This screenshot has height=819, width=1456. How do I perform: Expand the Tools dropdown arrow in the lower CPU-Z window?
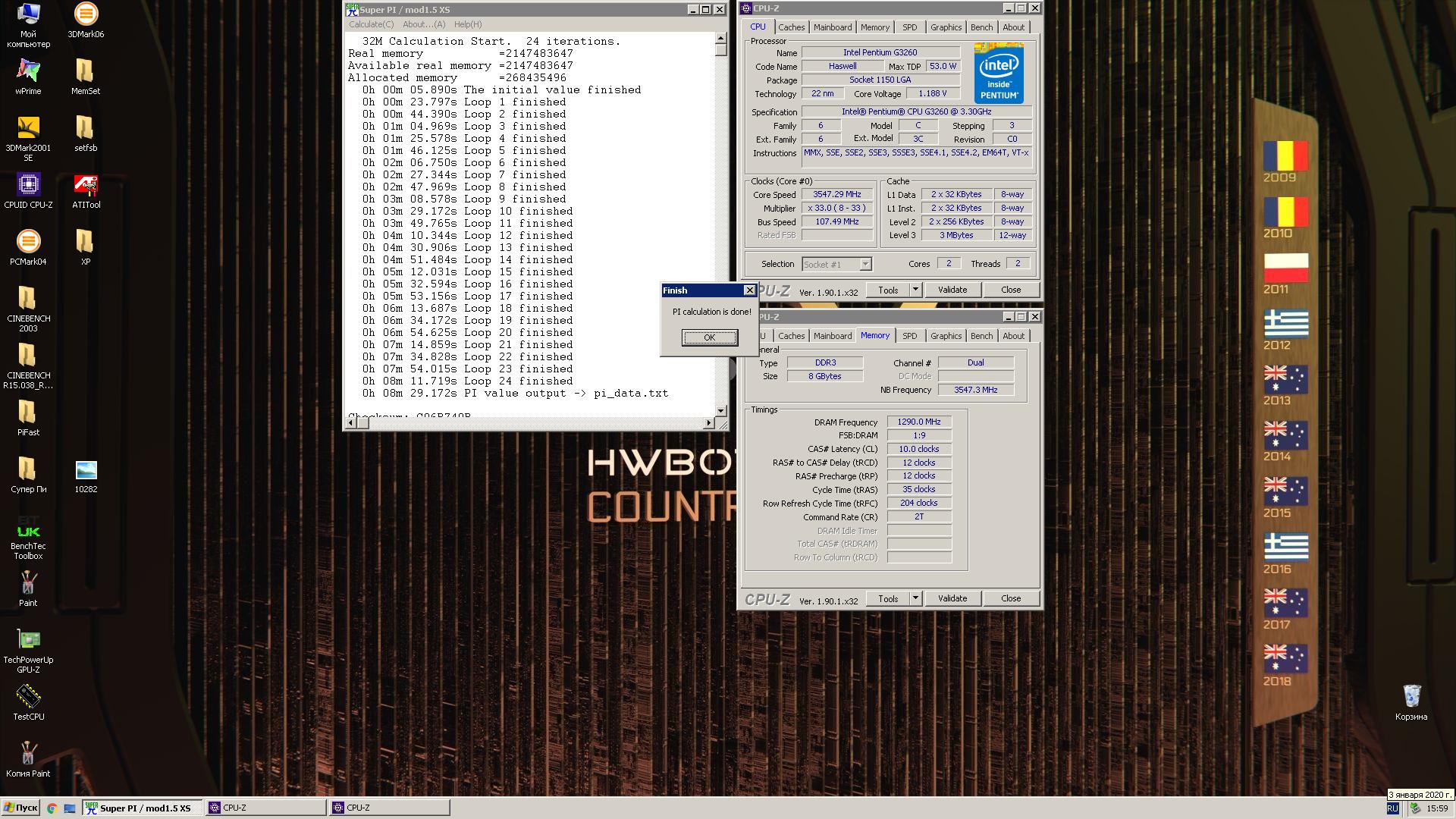click(x=915, y=598)
